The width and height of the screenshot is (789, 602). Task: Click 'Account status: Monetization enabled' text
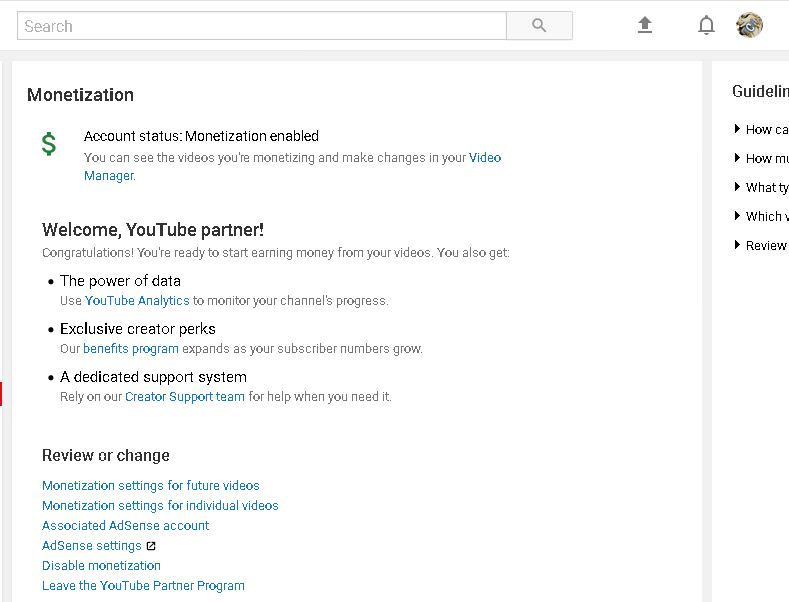pos(201,136)
